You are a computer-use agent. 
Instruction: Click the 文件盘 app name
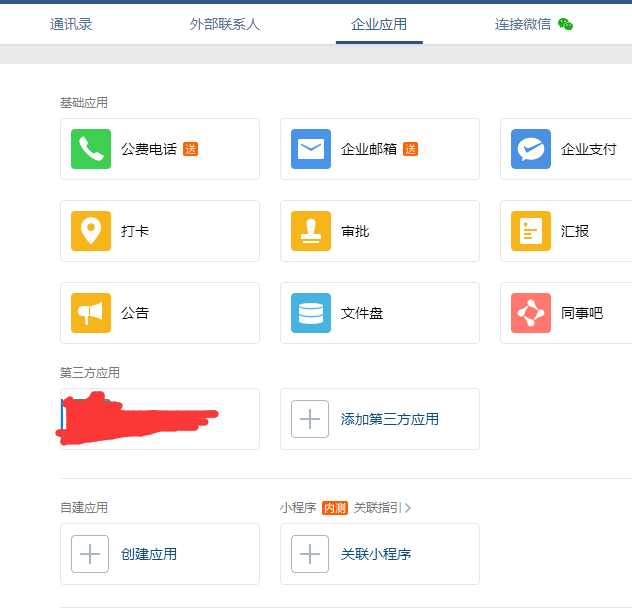(362, 313)
